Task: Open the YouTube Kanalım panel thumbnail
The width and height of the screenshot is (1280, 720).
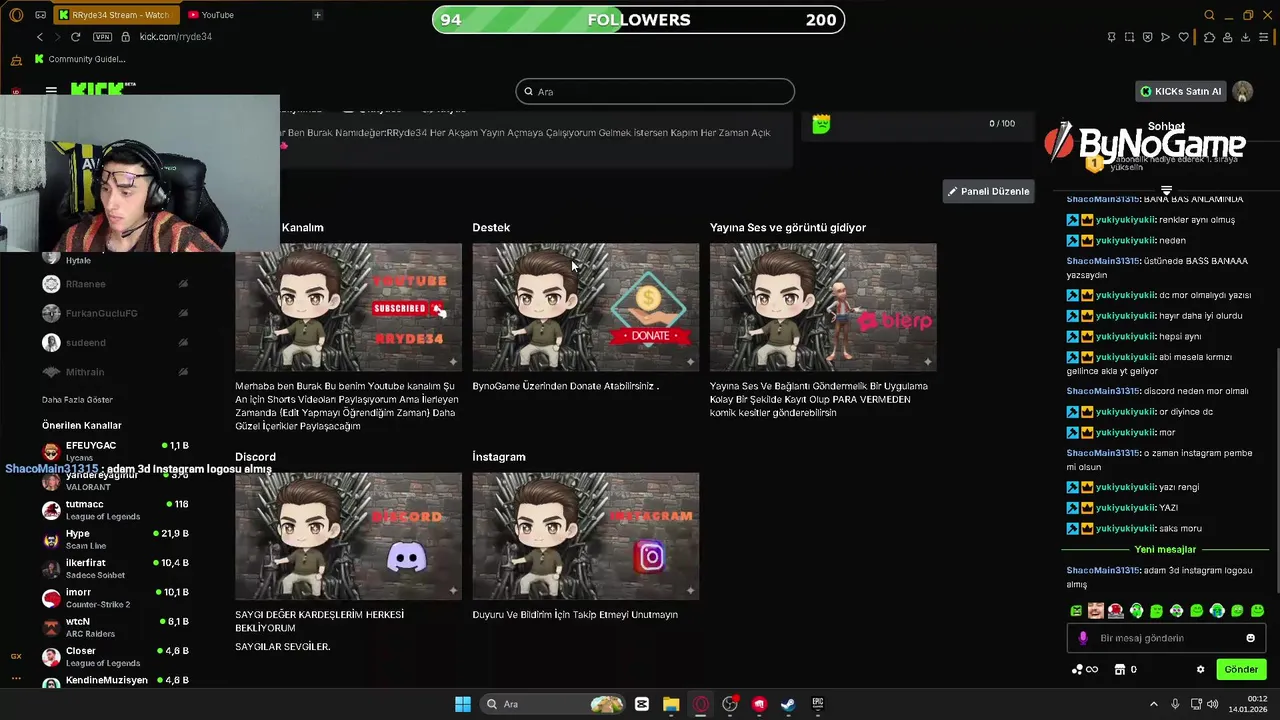Action: pos(348,307)
